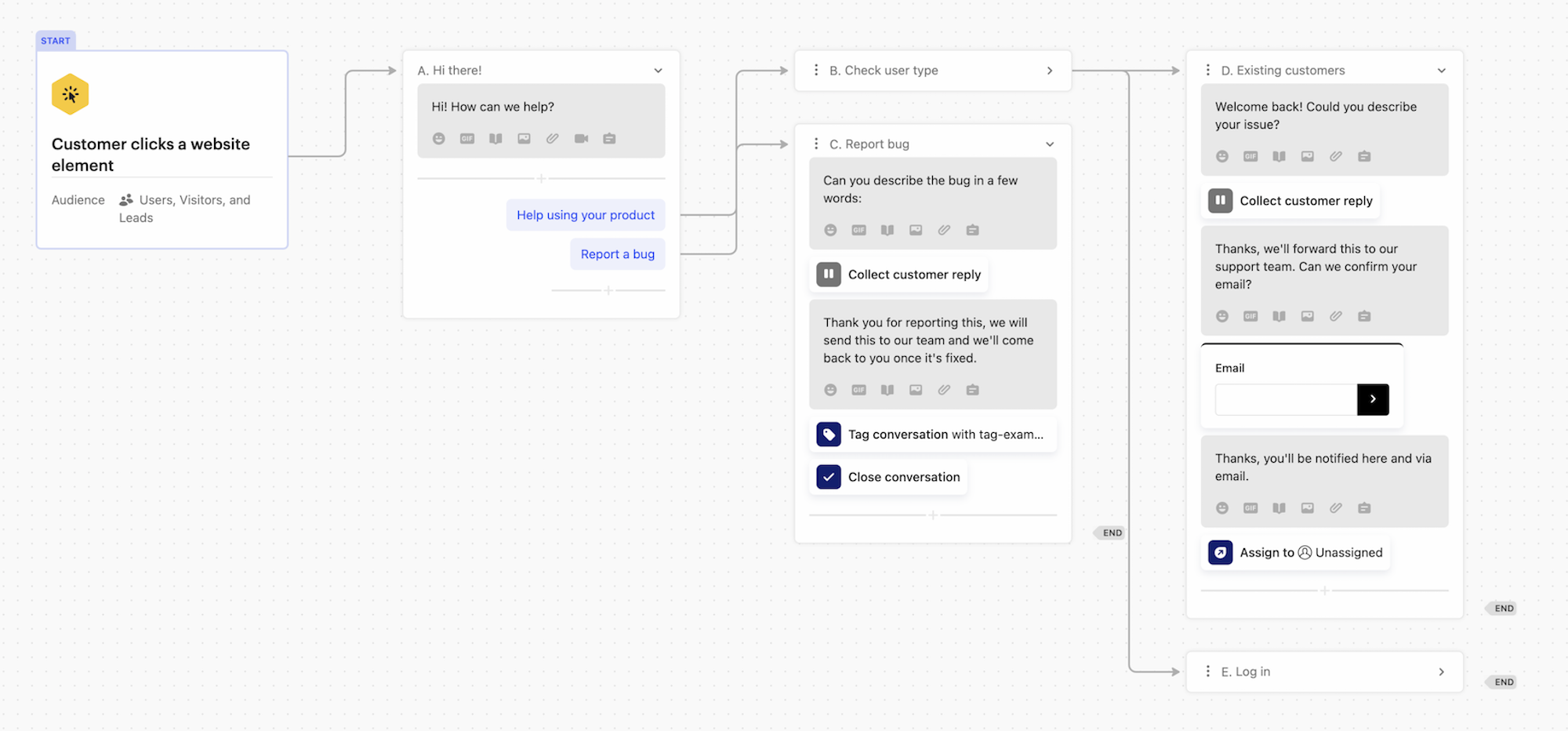Insert a video into the 'Hi! How can we help?' message
The width and height of the screenshot is (1568, 731).
tap(581, 138)
